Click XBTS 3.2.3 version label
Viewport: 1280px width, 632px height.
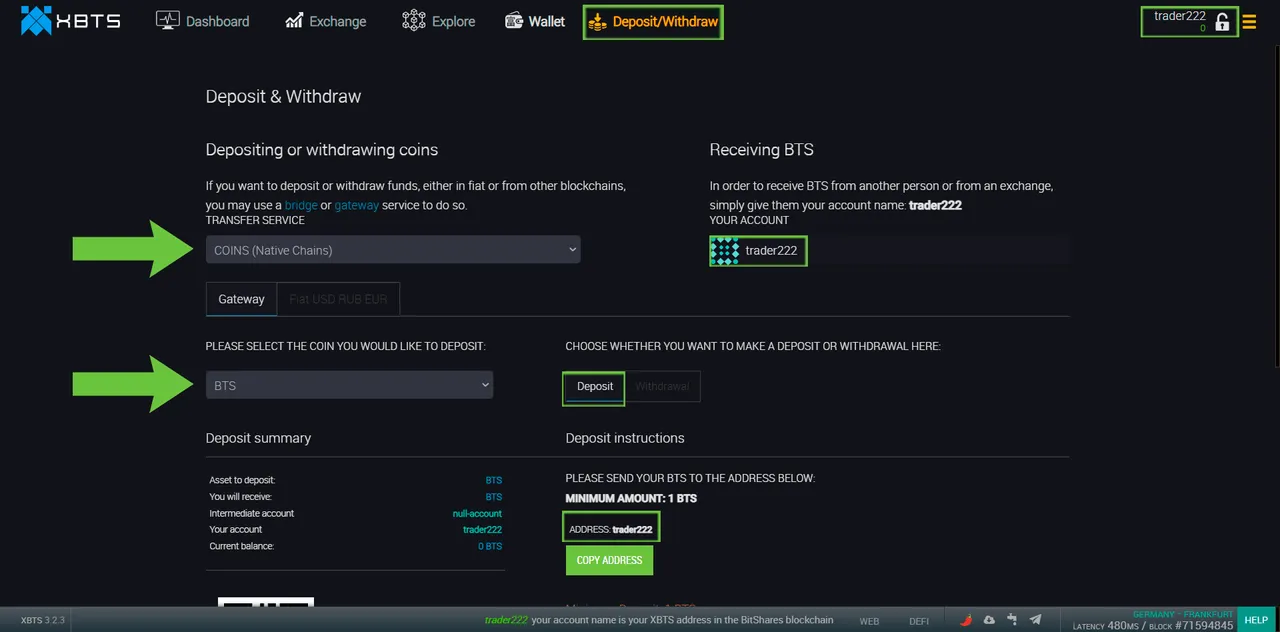[x=43, y=621]
